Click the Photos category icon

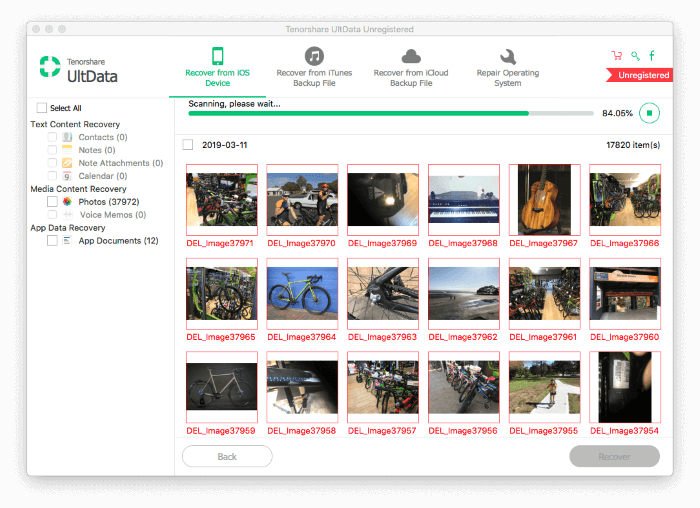pyautogui.click(x=67, y=202)
